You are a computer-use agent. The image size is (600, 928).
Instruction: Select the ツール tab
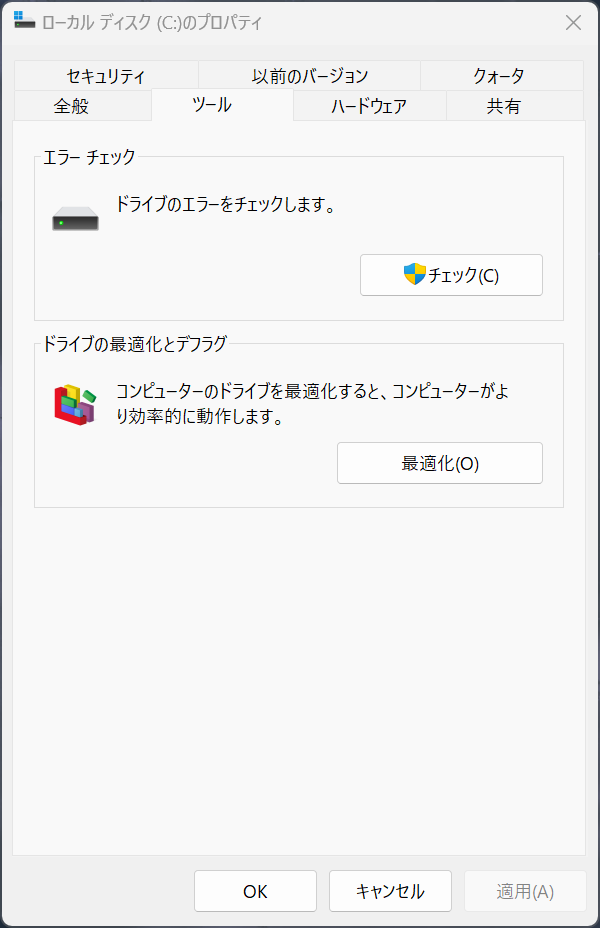pos(211,105)
